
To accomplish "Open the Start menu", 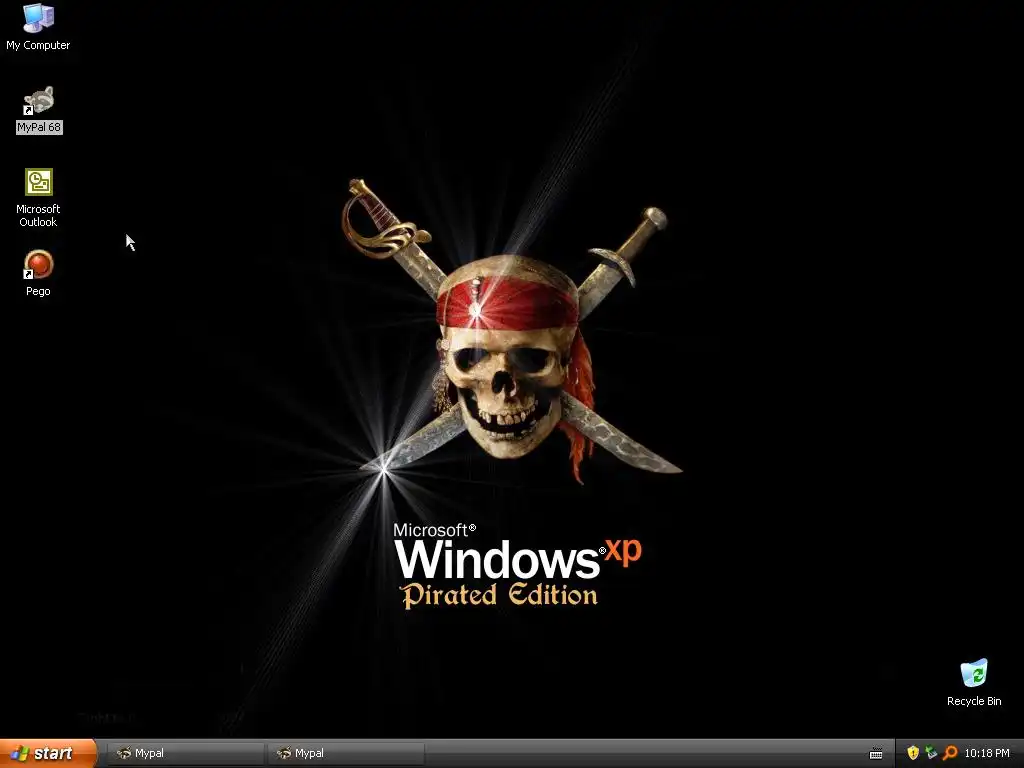I will click(x=48, y=754).
